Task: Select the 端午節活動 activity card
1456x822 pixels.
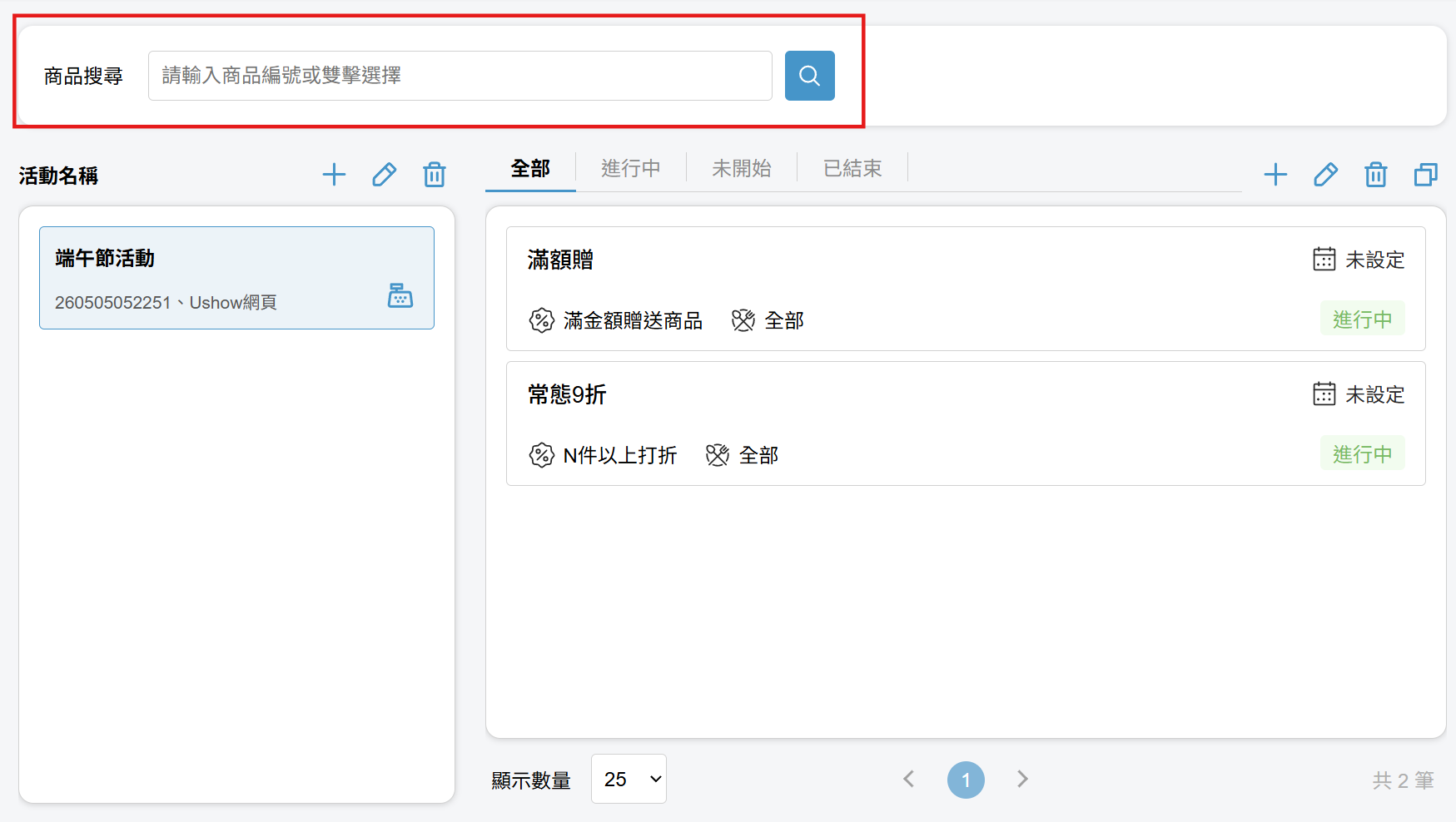Action: [236, 278]
